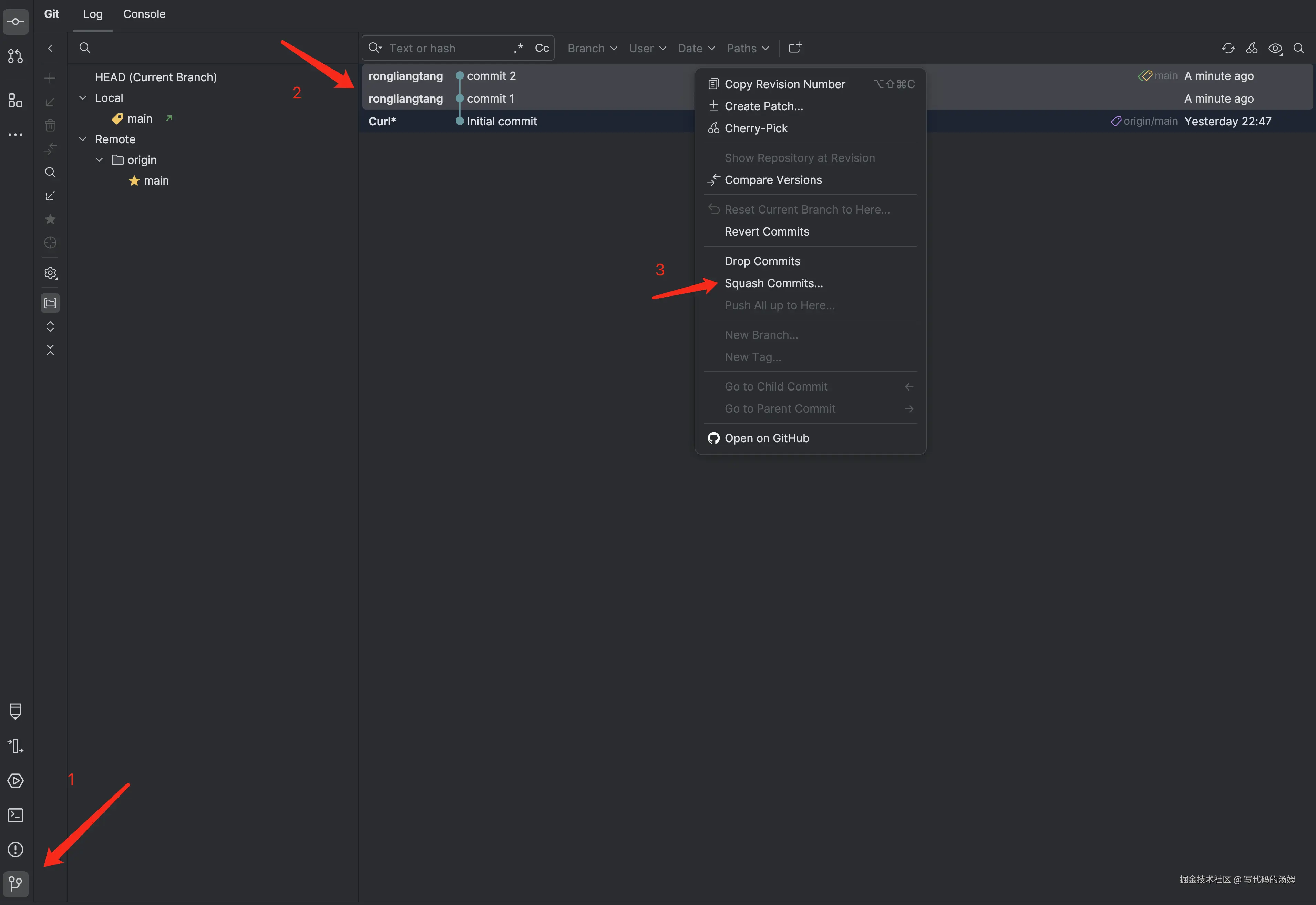Open the Problems tool window icon
This screenshot has width=1316, height=905.
[15, 850]
